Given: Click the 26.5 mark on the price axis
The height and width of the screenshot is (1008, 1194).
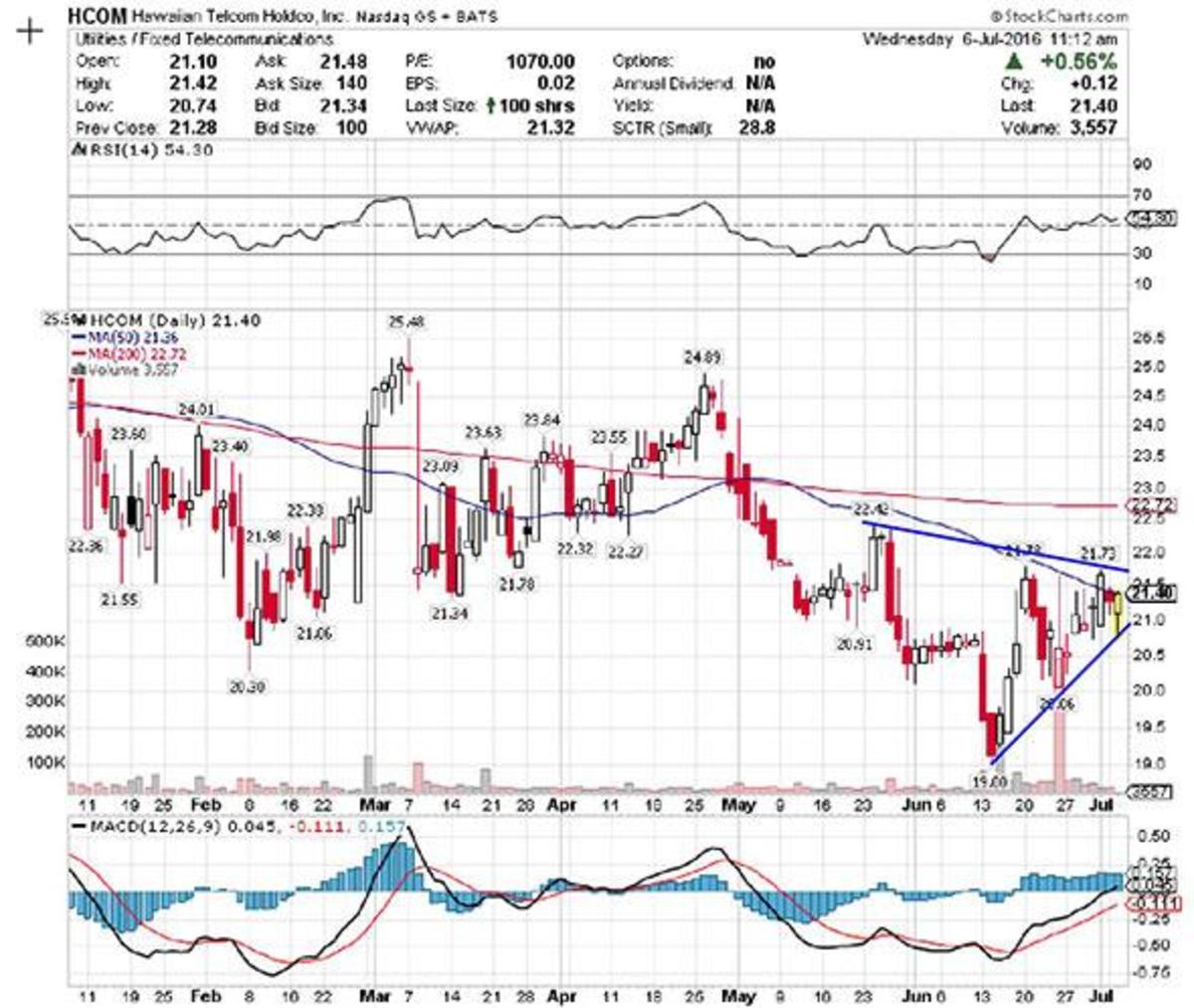Looking at the screenshot, I should point(1149,338).
